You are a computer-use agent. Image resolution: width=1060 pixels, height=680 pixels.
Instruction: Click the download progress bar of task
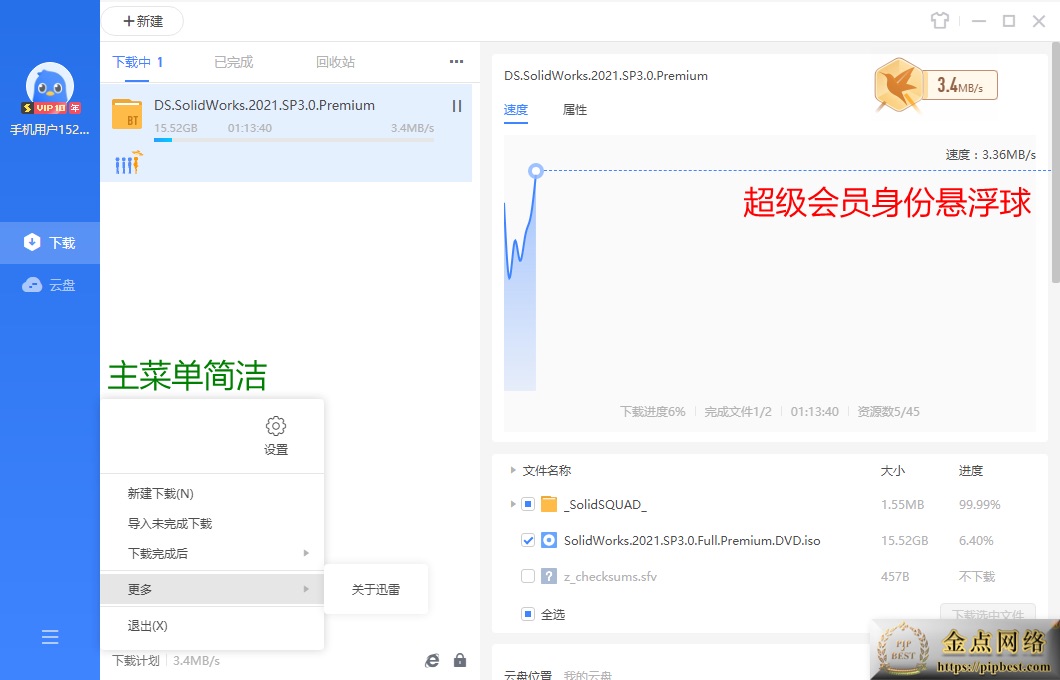click(x=293, y=140)
